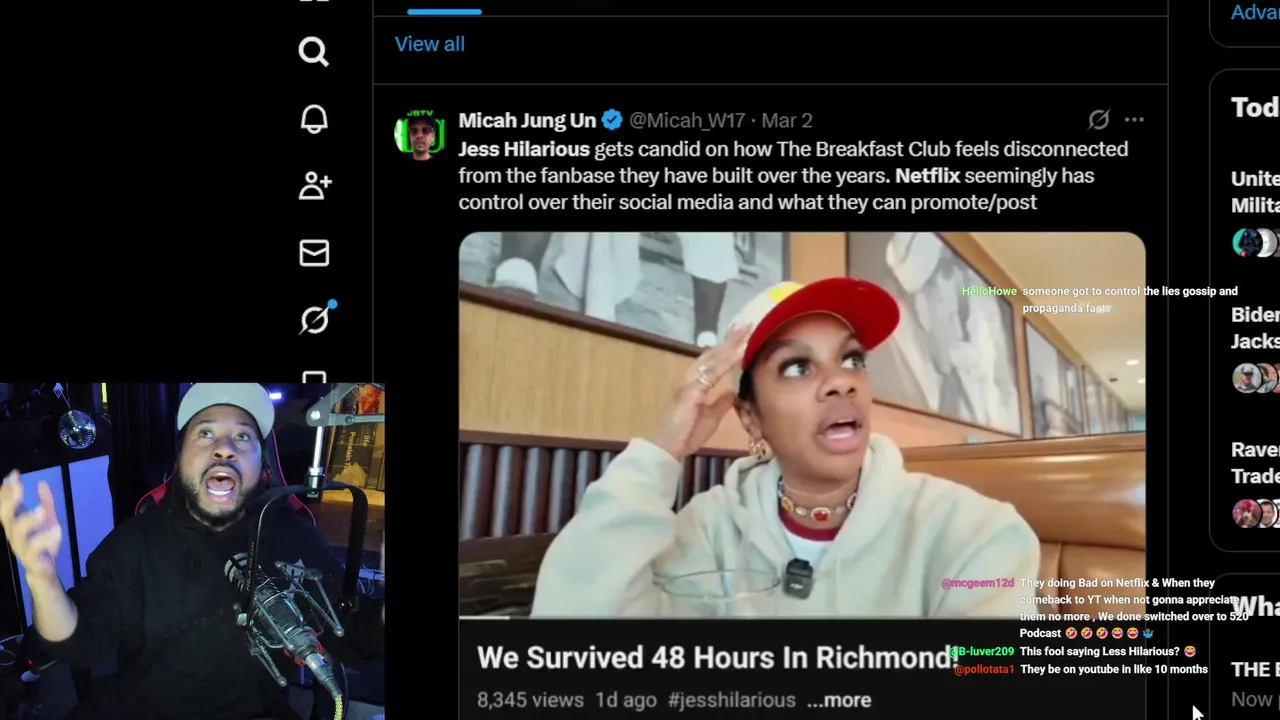Screen dimensions: 1280x720
Task: Open the Communities people icon
Action: click(314, 185)
